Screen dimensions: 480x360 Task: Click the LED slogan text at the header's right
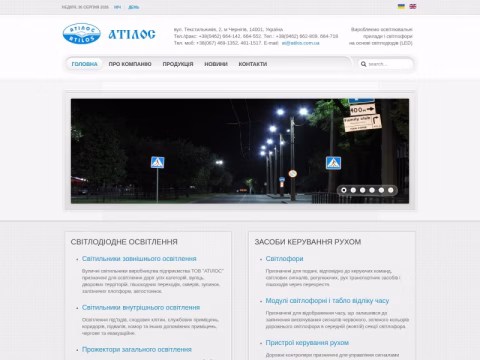(381, 36)
